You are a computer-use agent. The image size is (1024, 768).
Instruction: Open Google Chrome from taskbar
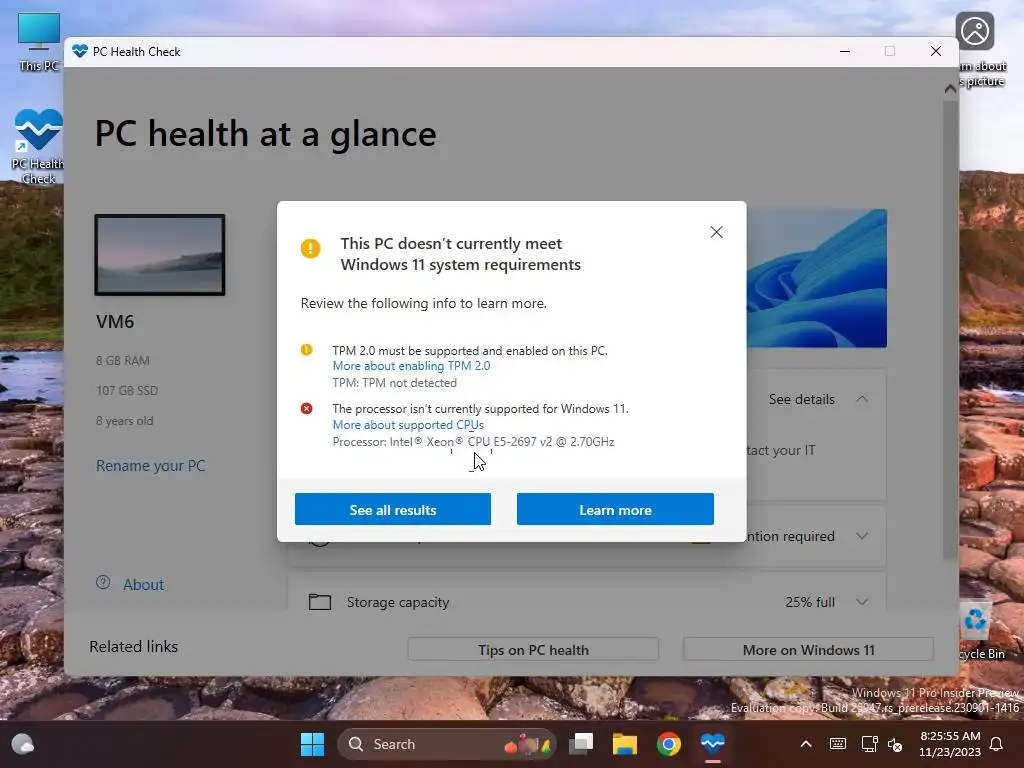[x=668, y=744]
